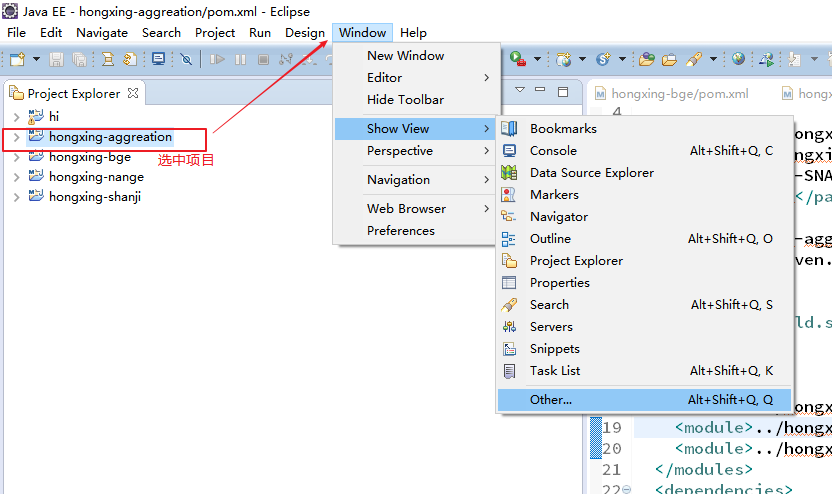Open the New wizard dropdown arrow
Image resolution: width=832 pixels, height=494 pixels.
pos(36,59)
